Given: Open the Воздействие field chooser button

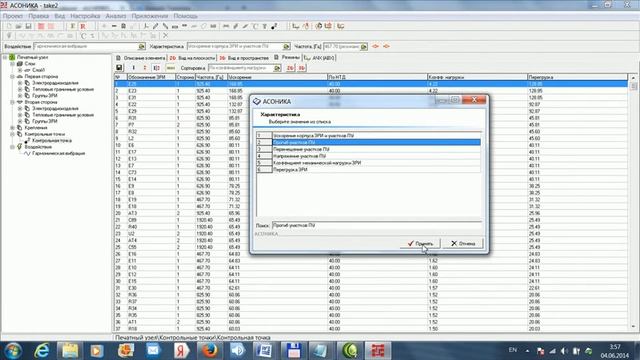Looking at the screenshot, I should [x=142, y=47].
